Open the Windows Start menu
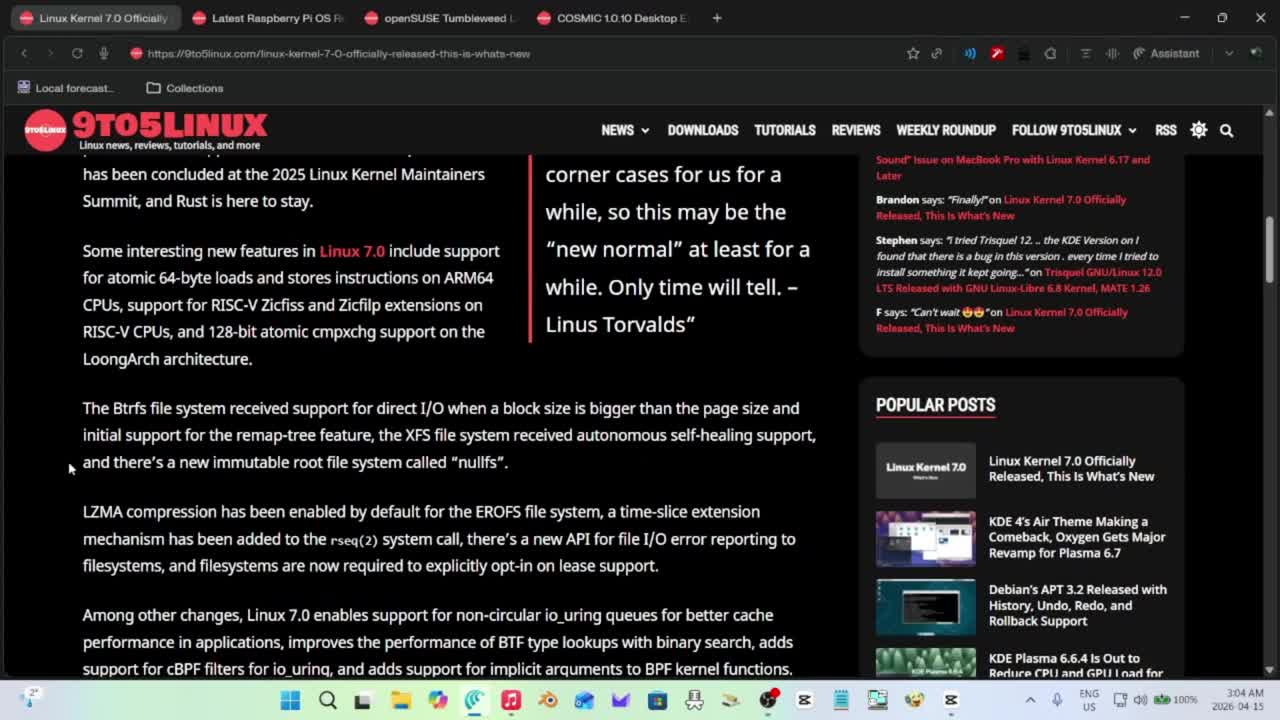1280x720 pixels. (290, 700)
